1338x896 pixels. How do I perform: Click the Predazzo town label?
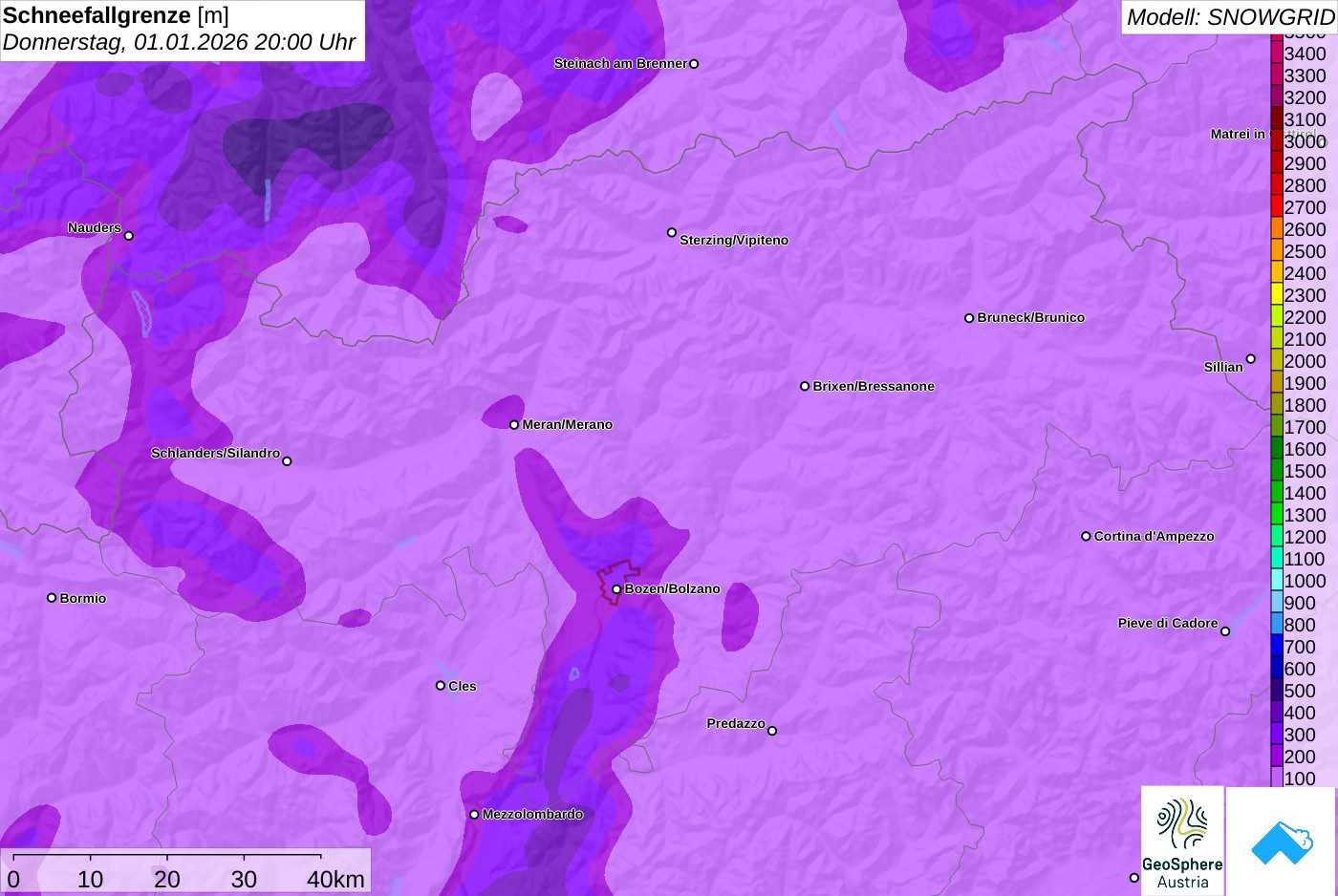click(736, 724)
